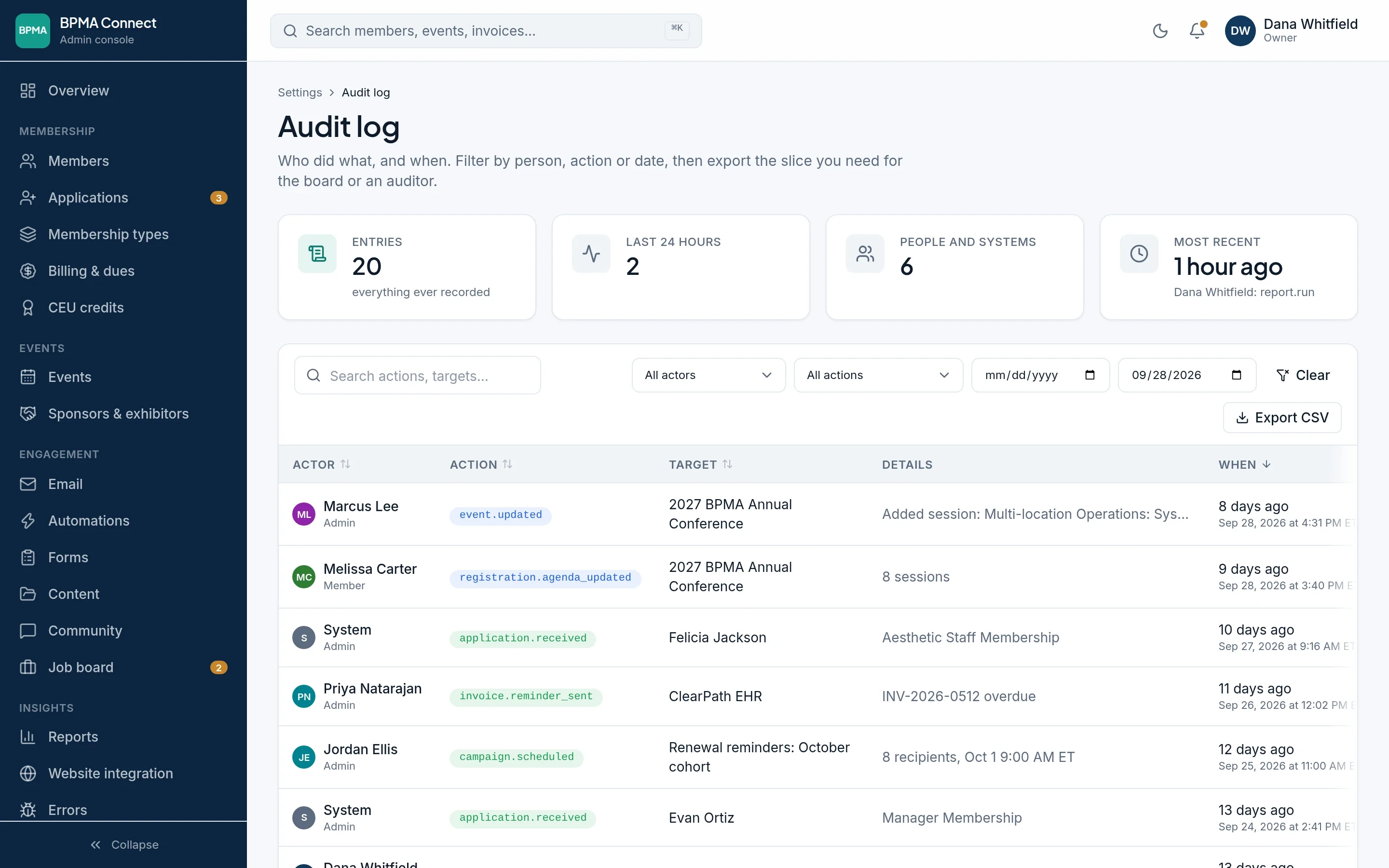Open the All actors dropdown
The width and height of the screenshot is (1389, 868).
[x=708, y=376]
